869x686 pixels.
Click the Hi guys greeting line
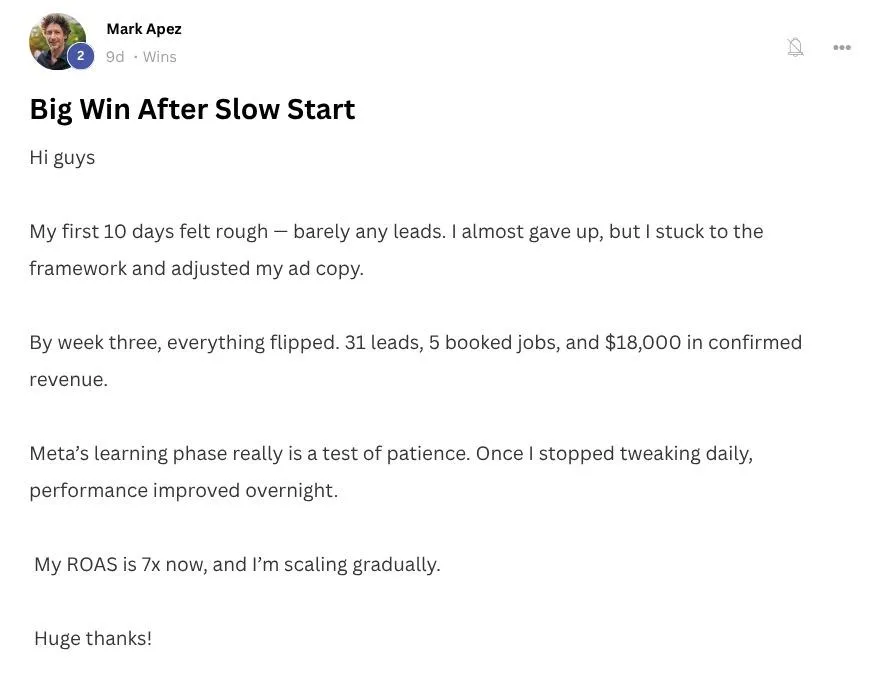click(x=62, y=158)
